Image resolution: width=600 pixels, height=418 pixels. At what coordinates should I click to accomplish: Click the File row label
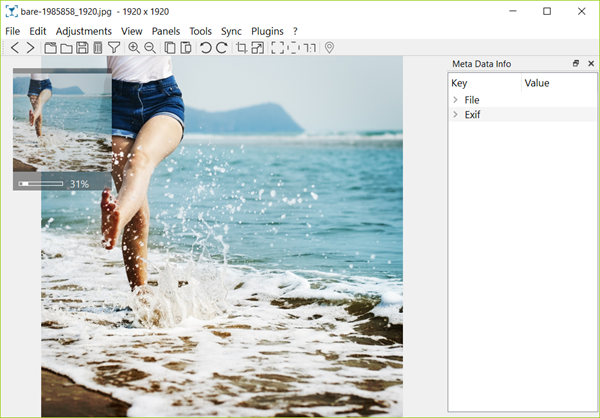472,100
